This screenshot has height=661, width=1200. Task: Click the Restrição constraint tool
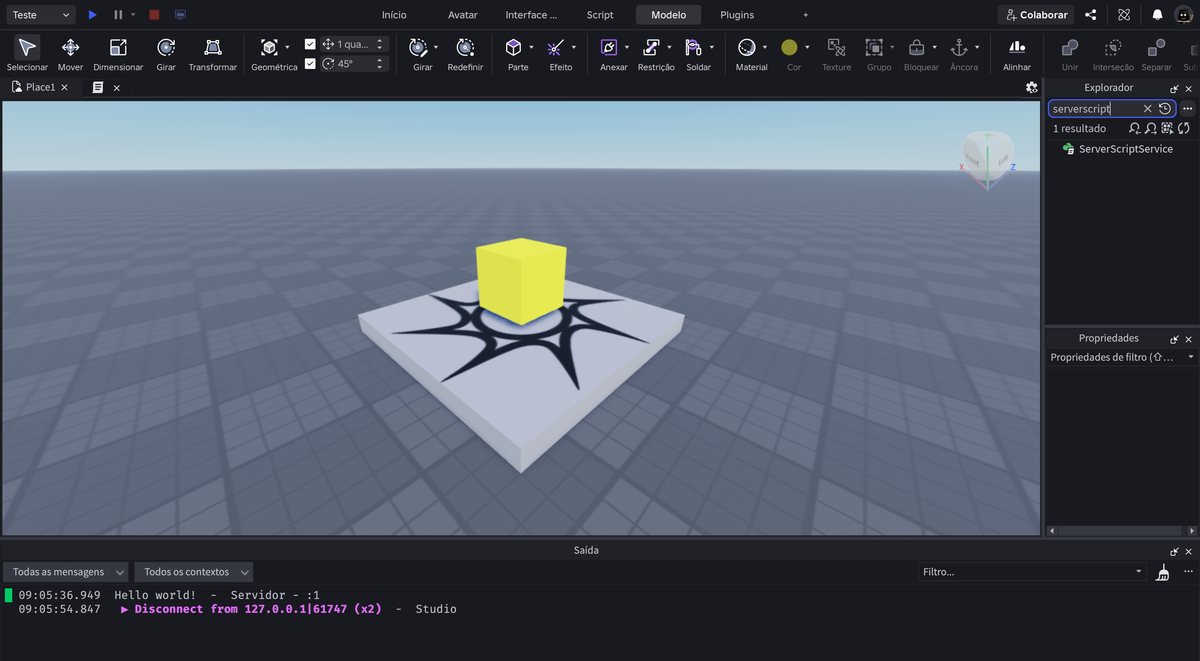(x=651, y=47)
